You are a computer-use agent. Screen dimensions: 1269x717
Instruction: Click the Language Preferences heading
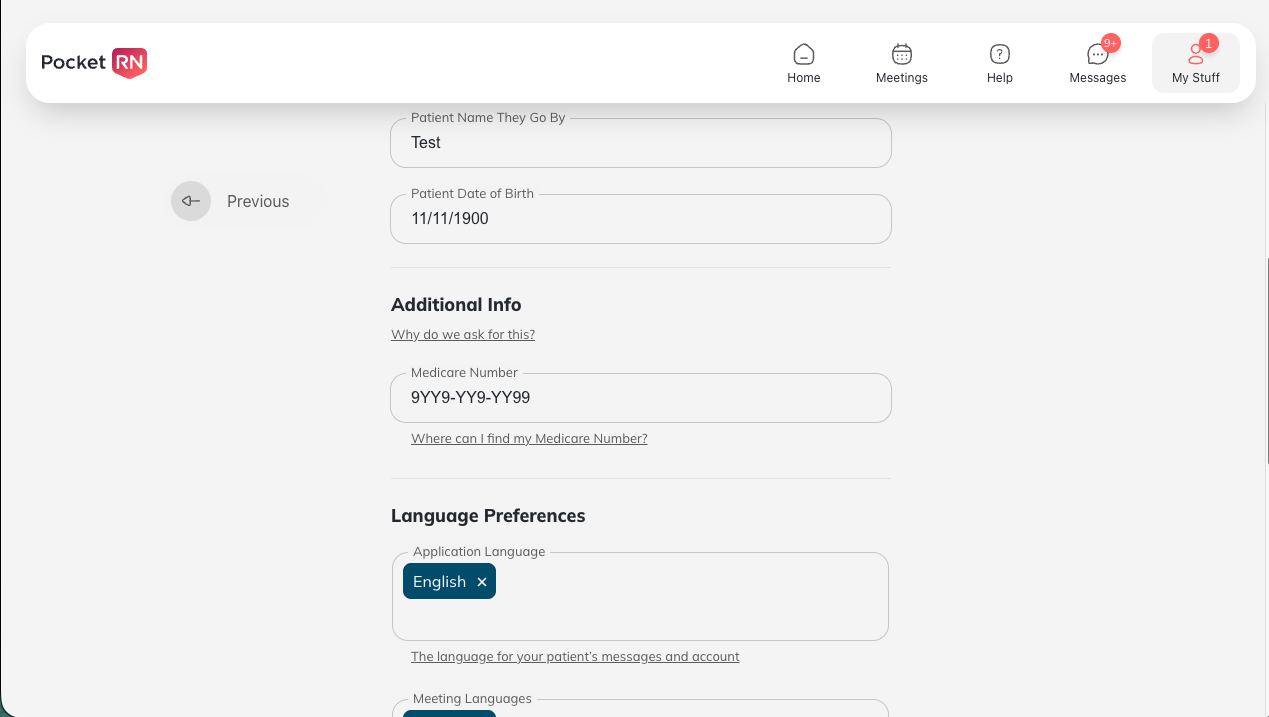point(488,516)
